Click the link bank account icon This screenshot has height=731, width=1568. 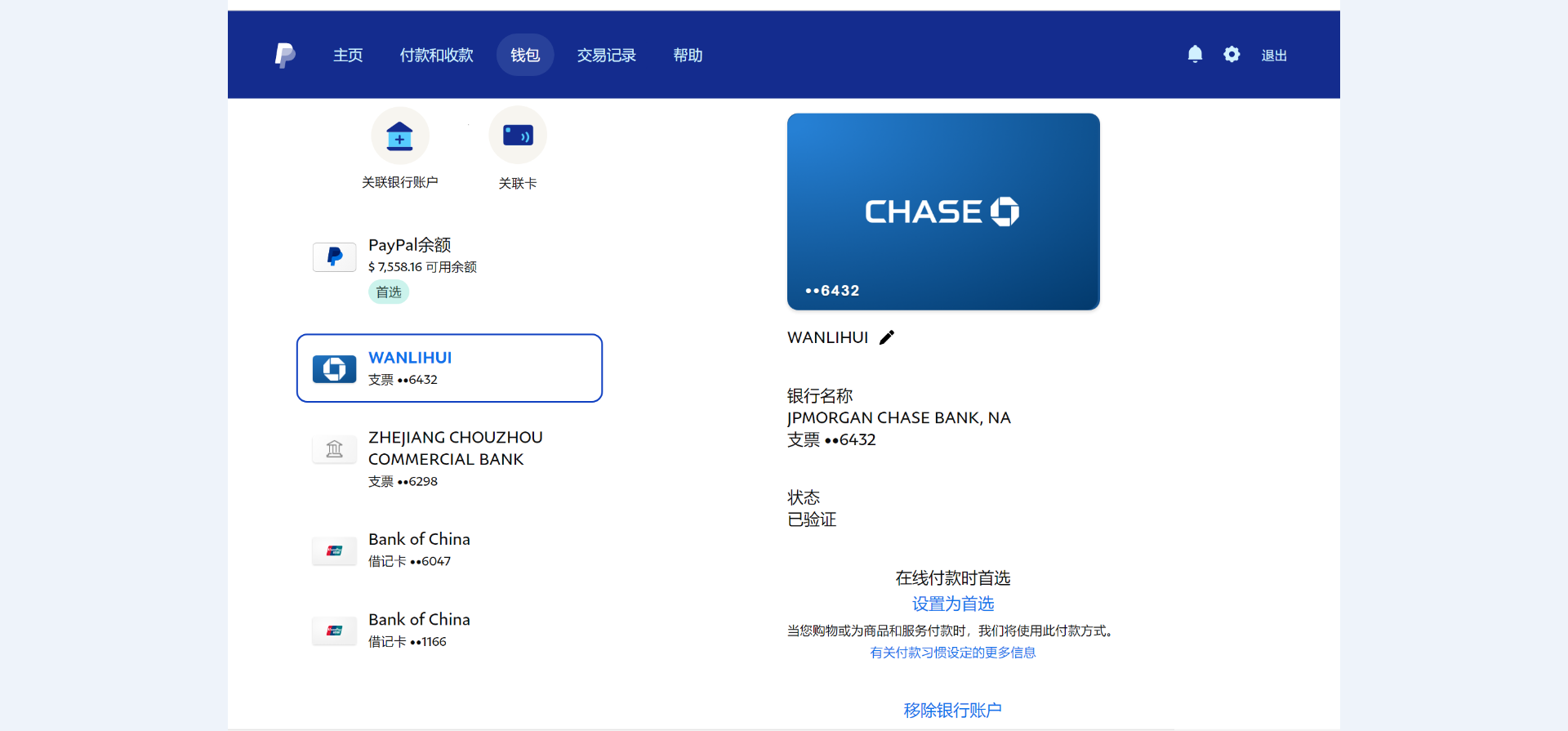(400, 136)
